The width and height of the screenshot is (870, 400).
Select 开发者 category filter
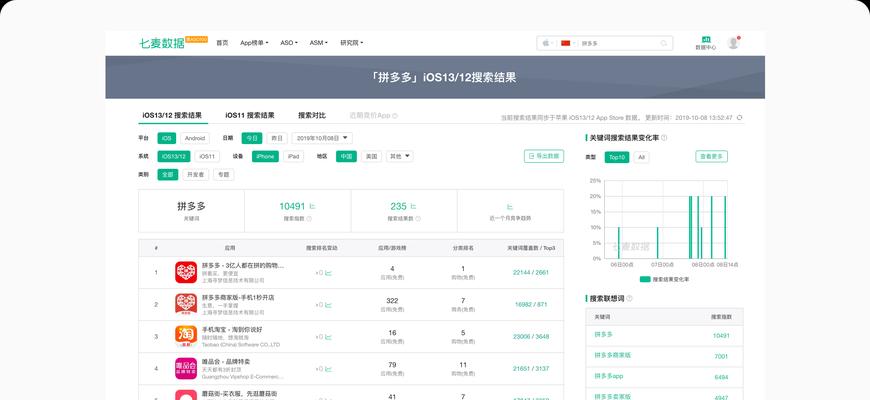click(x=196, y=175)
